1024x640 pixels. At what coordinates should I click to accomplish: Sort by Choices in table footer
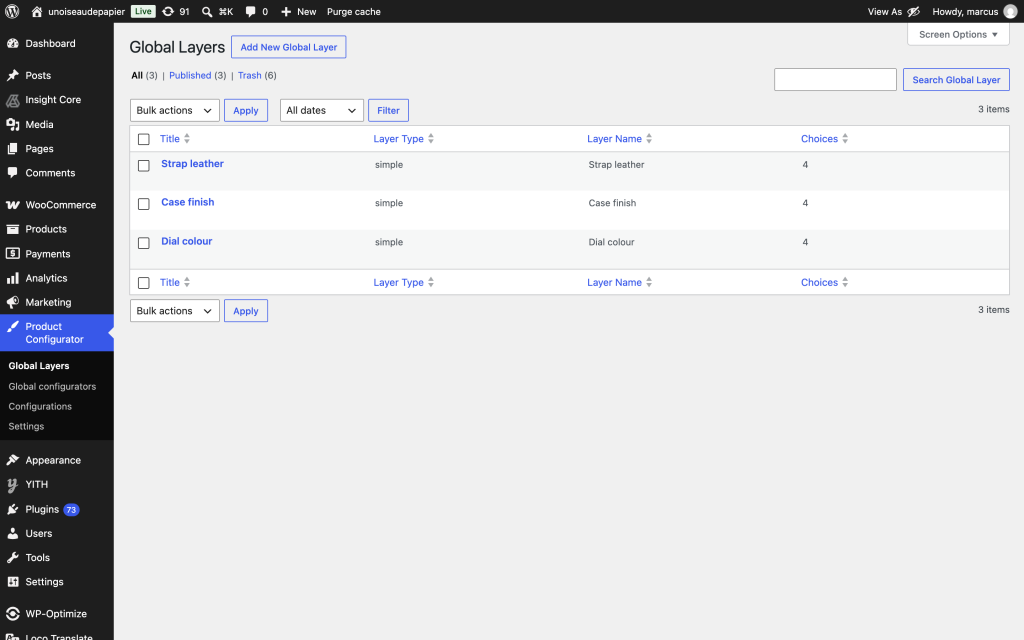(824, 282)
